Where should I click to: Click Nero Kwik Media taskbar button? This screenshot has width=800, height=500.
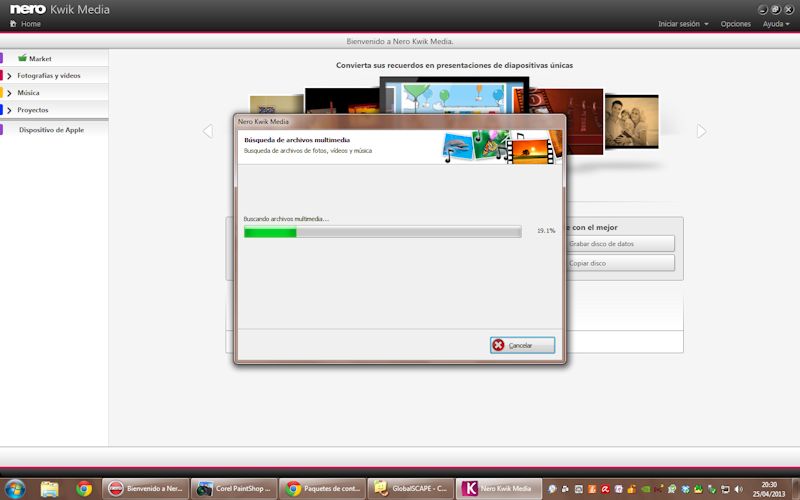[x=499, y=489]
